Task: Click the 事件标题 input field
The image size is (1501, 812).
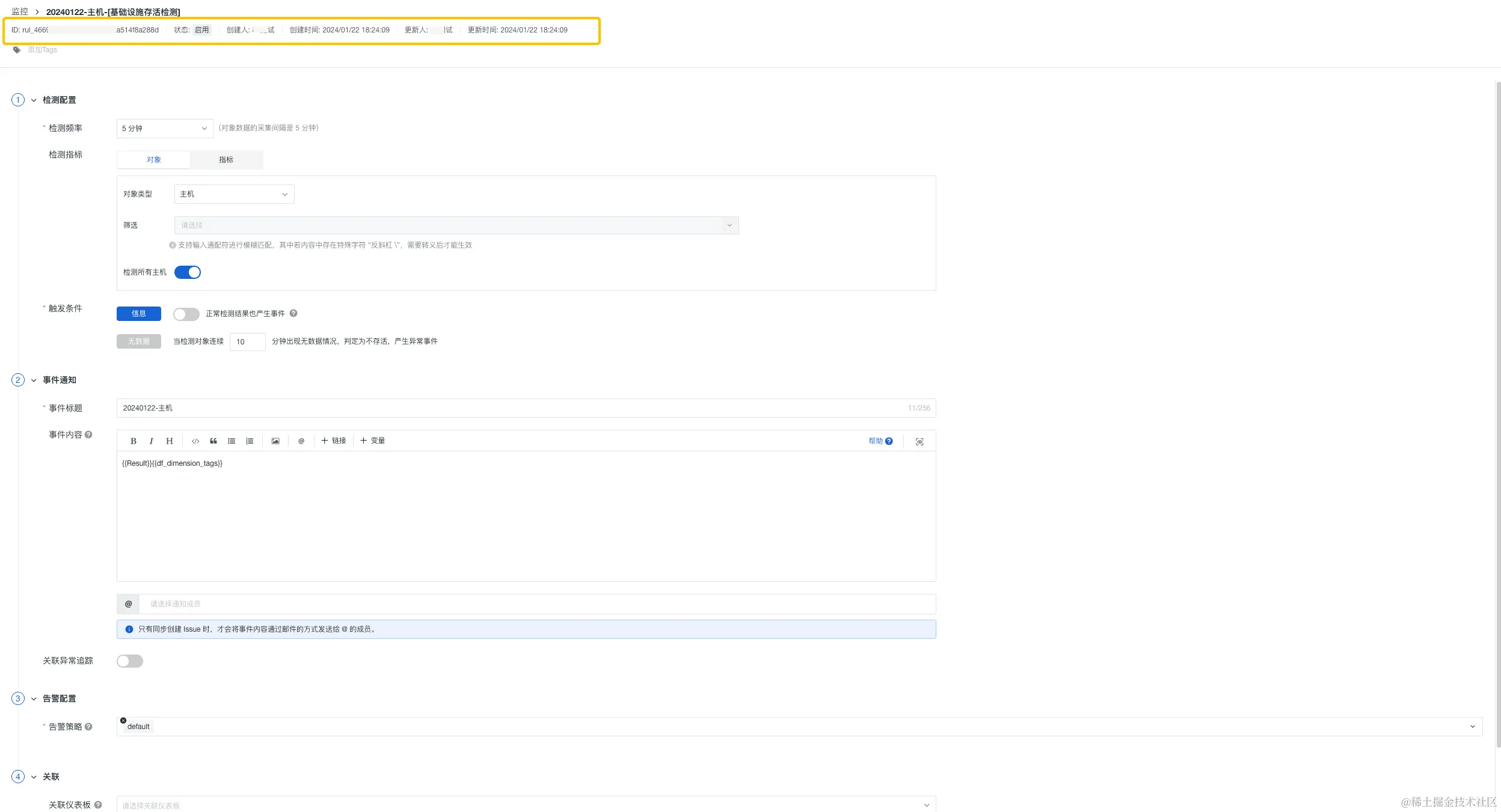Action: pyautogui.click(x=511, y=408)
